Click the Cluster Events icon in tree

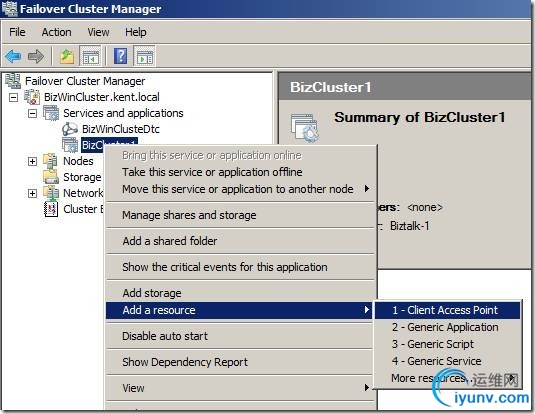point(51,209)
